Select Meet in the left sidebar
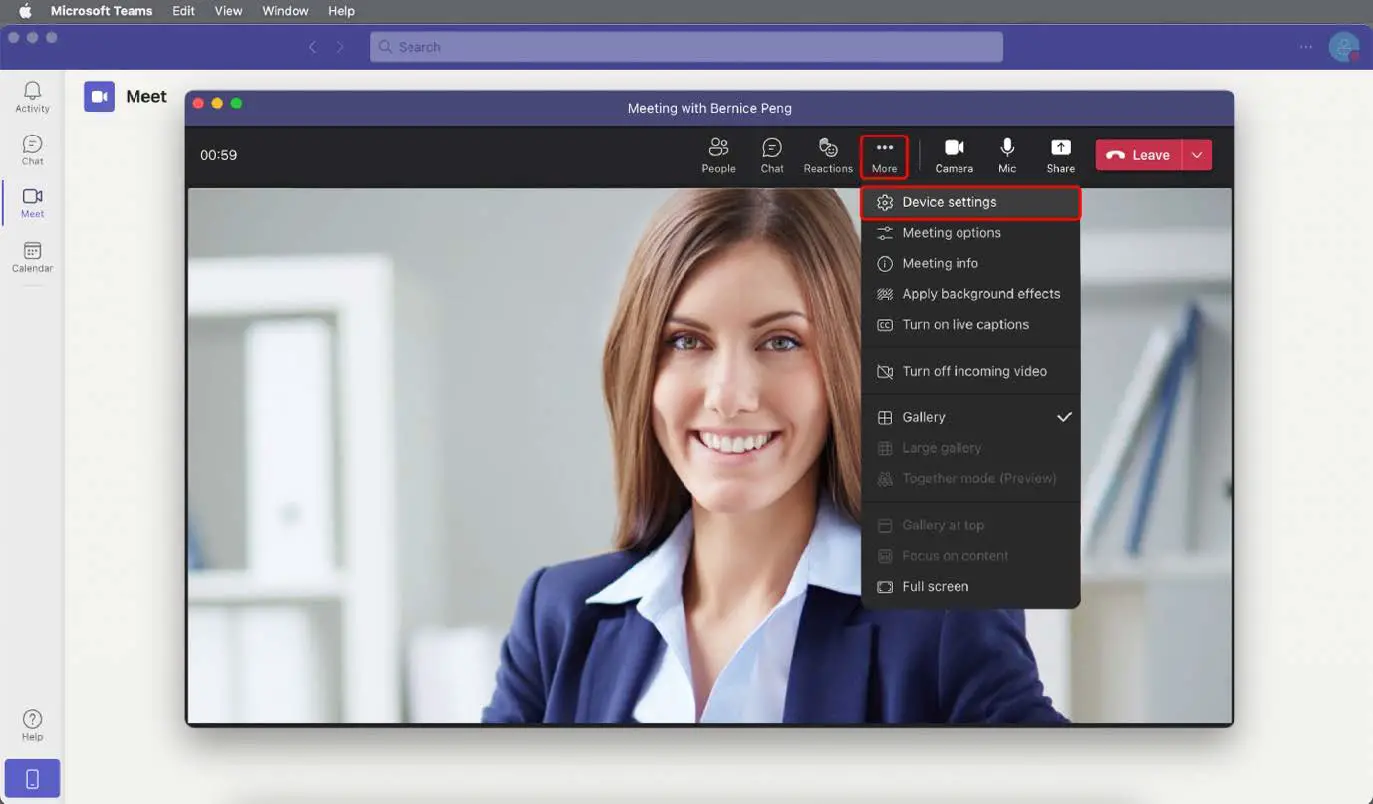Screen dimensions: 1373x804 [x=32, y=203]
